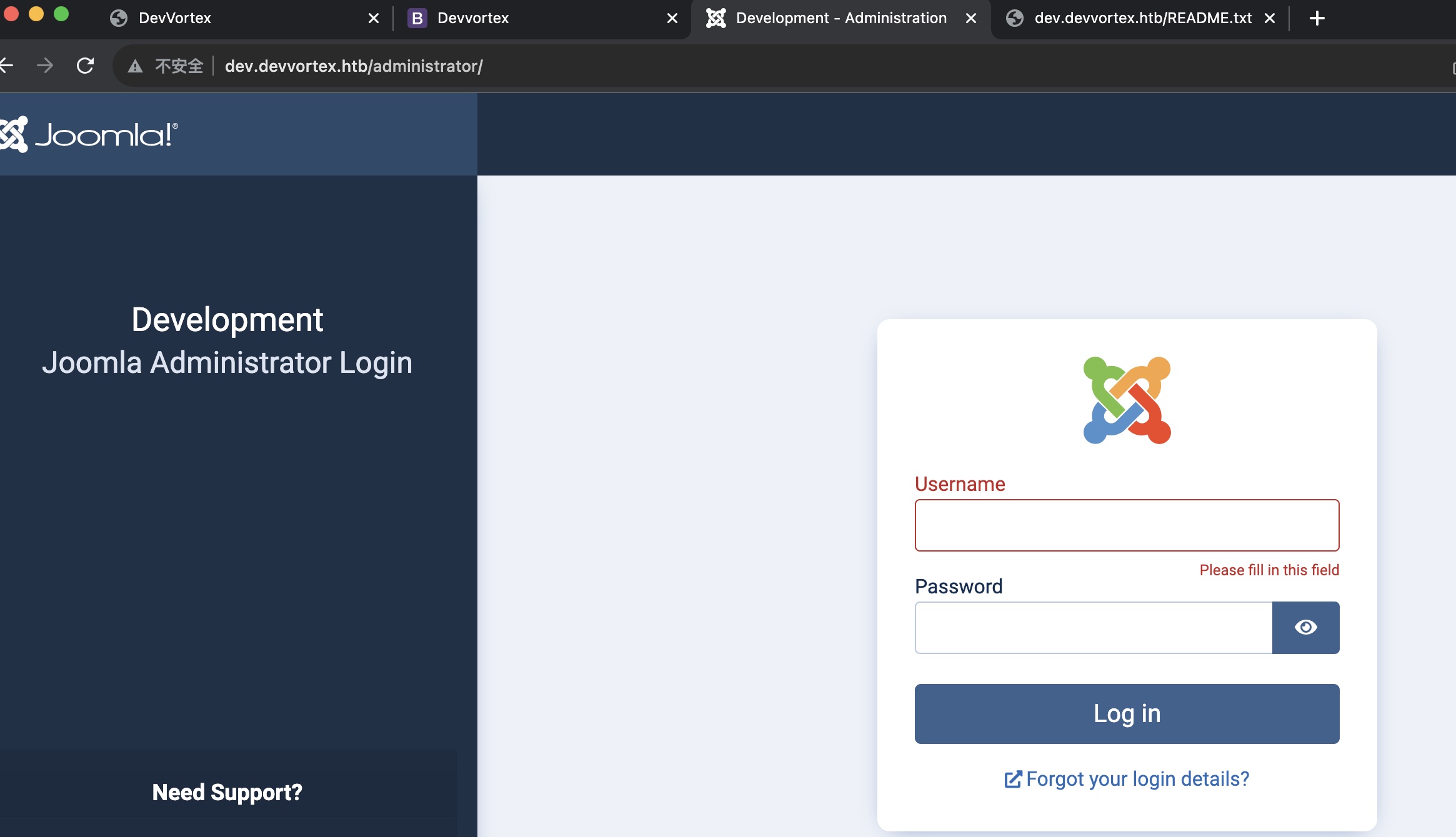Focus the Username input field

pyautogui.click(x=1127, y=525)
